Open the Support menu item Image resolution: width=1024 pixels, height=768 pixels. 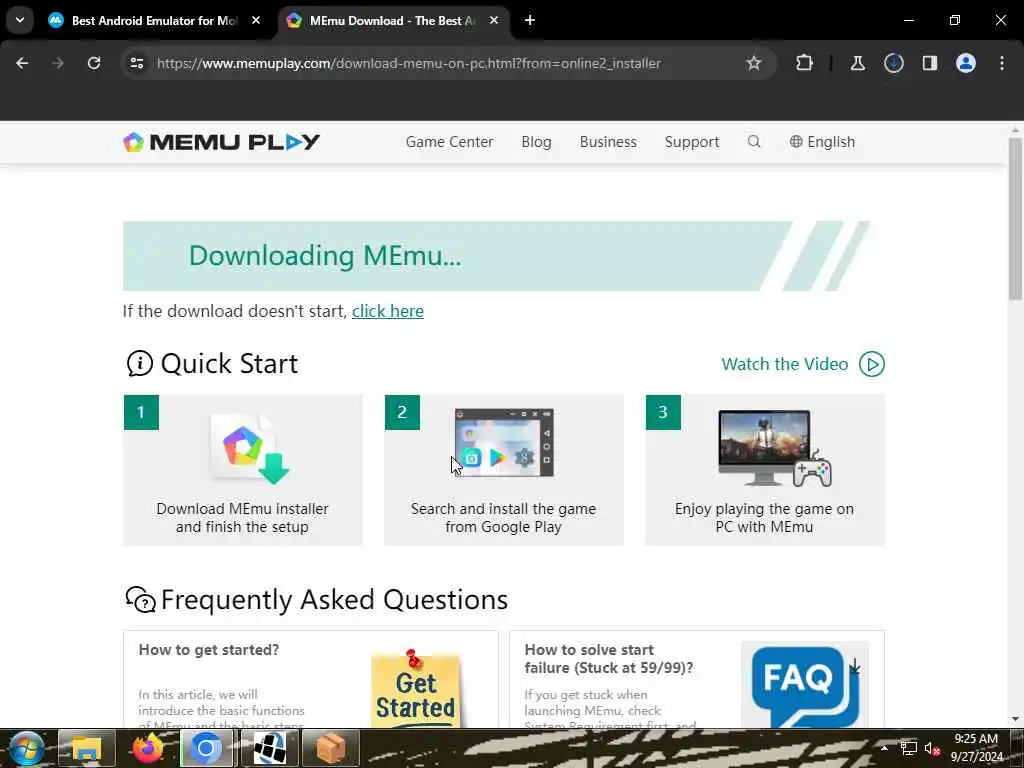coord(692,142)
